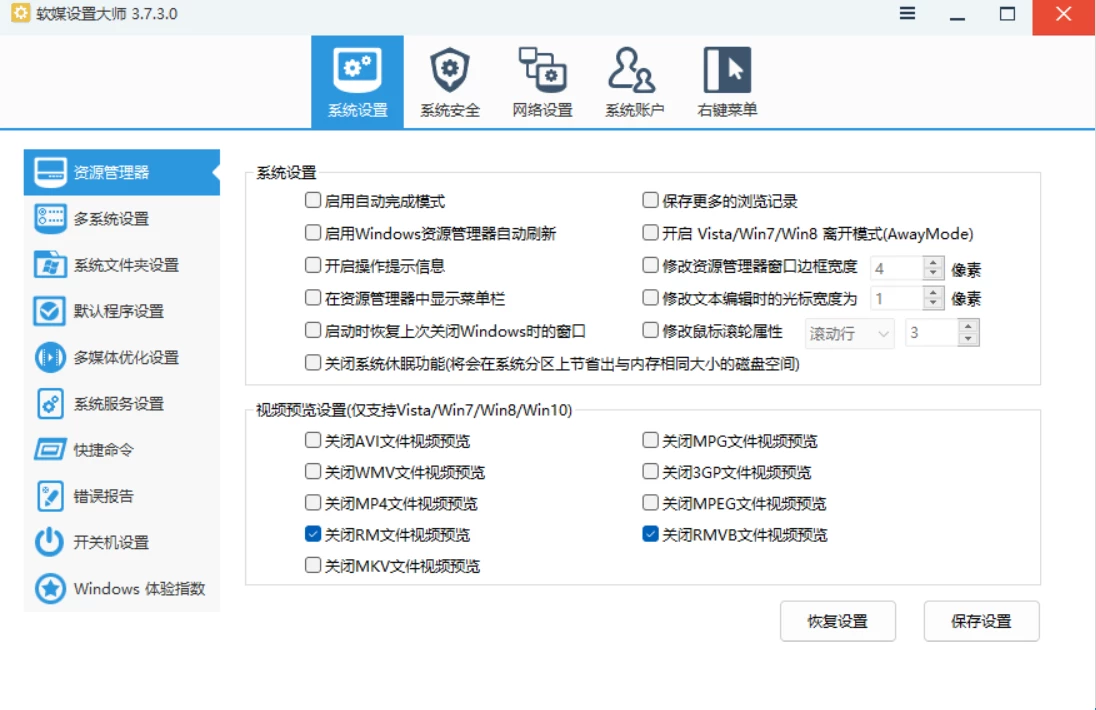
Task: Select the 多系统设置 sidebar icon
Action: coord(50,219)
